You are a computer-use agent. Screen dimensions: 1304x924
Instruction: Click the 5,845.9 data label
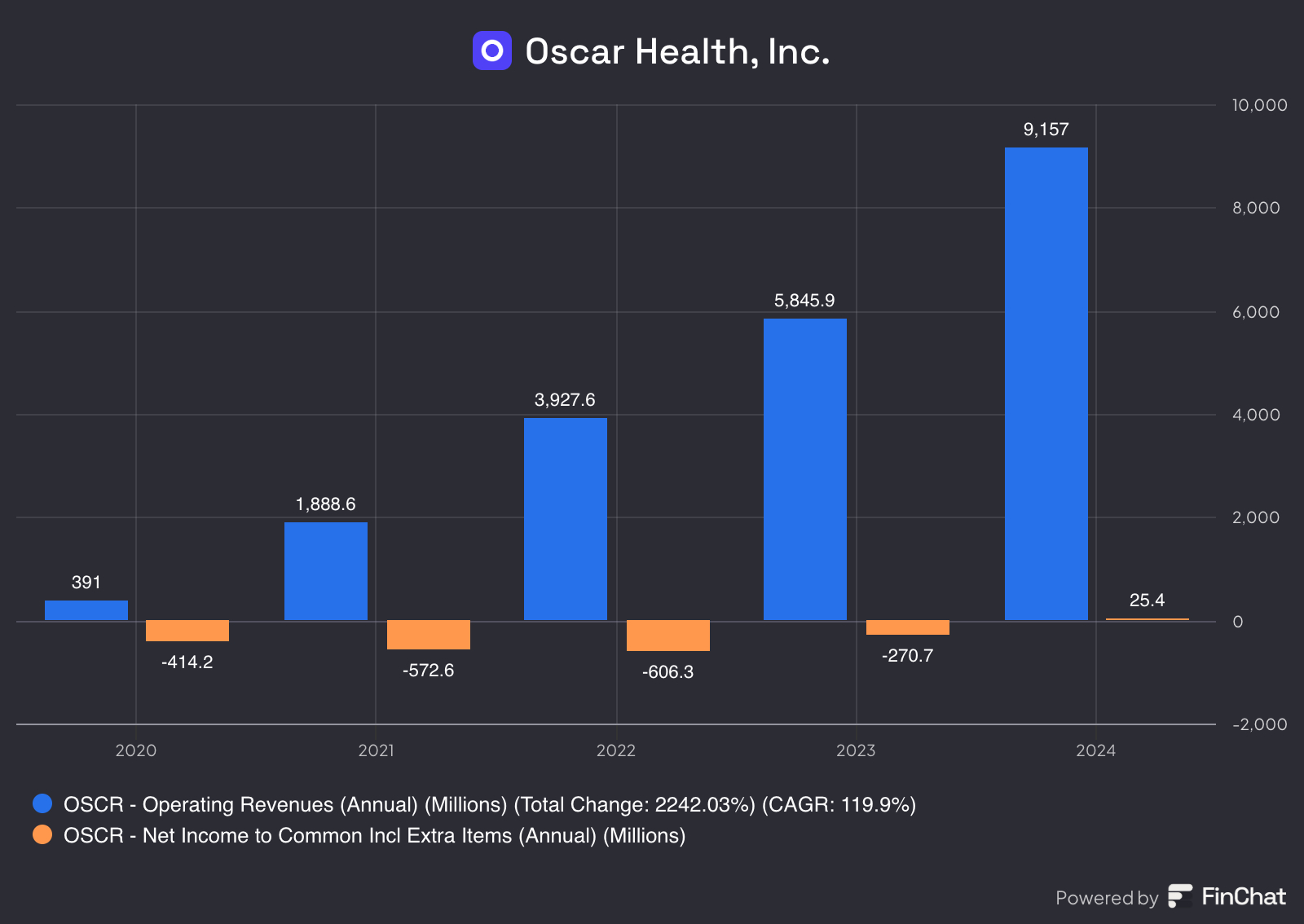pos(804,301)
